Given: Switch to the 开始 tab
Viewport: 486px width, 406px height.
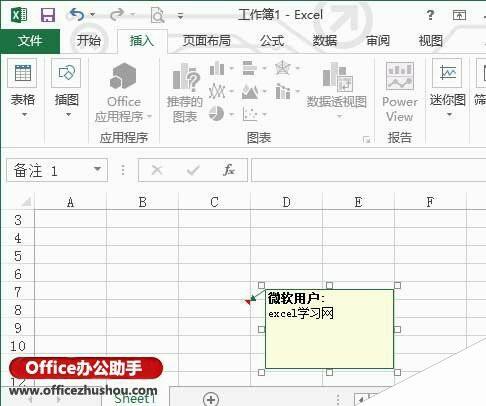Looking at the screenshot, I should [89, 41].
